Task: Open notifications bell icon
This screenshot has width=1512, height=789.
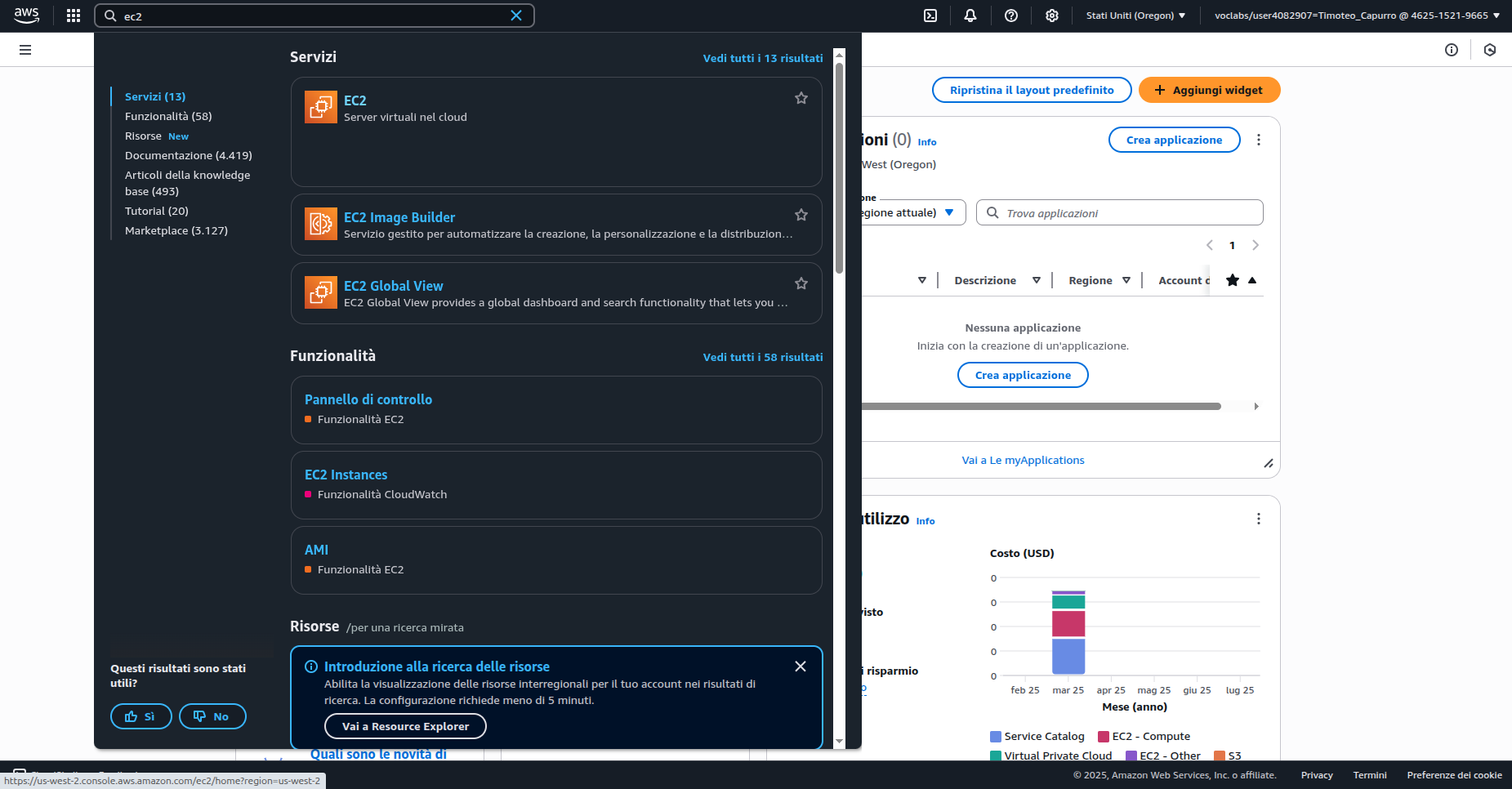Action: coord(970,16)
